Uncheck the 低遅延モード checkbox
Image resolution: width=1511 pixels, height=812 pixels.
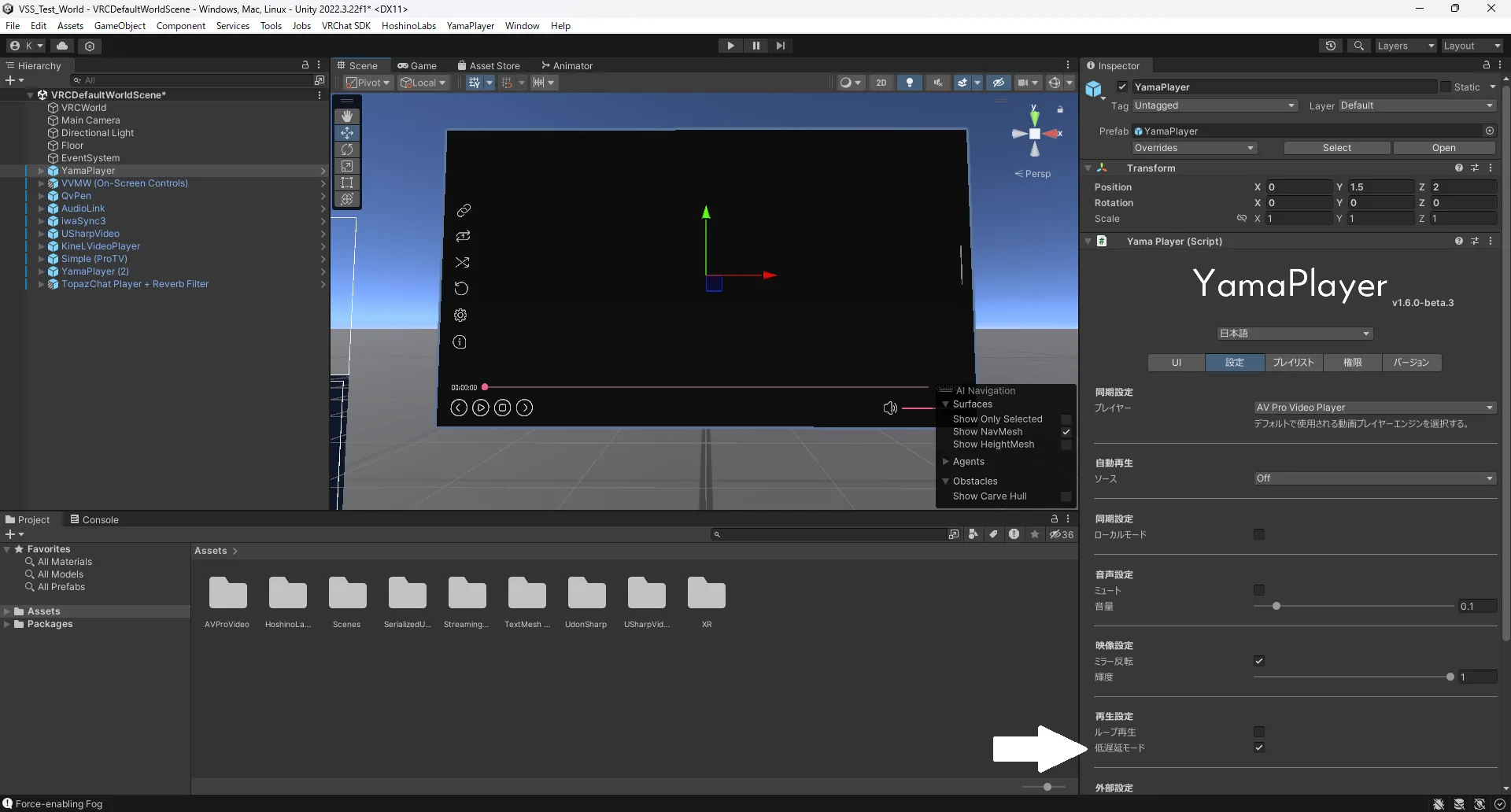(x=1259, y=748)
